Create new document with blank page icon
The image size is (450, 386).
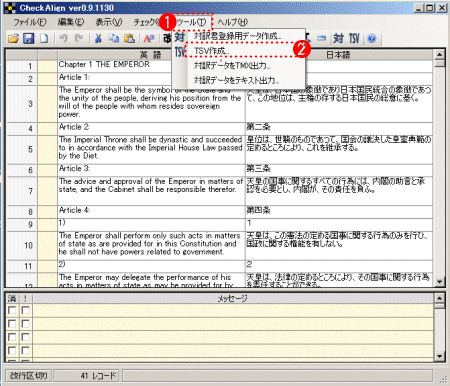click(44, 39)
